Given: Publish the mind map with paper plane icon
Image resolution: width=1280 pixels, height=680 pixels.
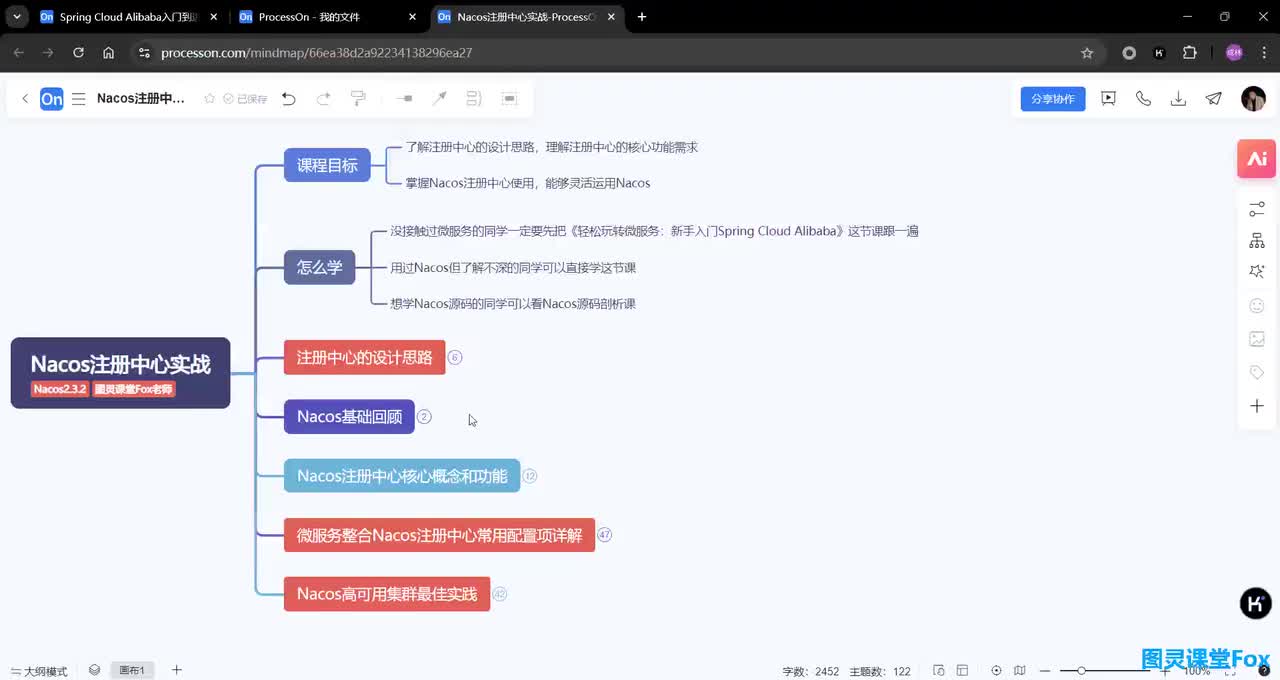Looking at the screenshot, I should pyautogui.click(x=1213, y=99).
